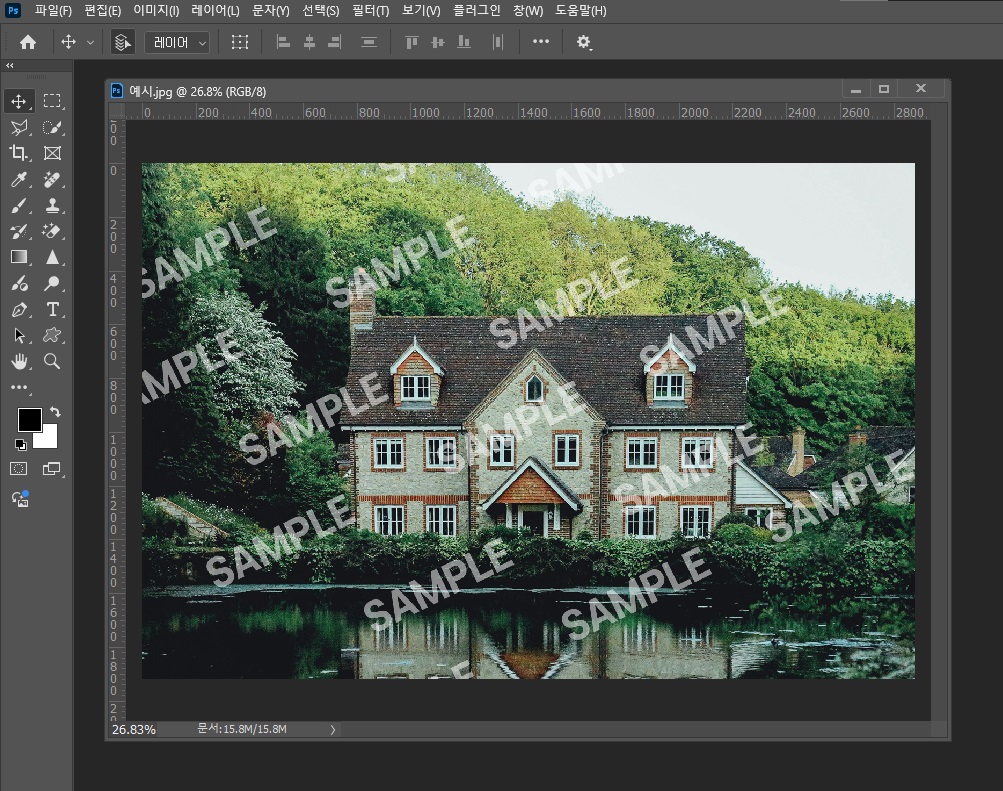Select the Mixer Brush tool icon
Viewport: 1003px width, 791px height.
[x=19, y=283]
